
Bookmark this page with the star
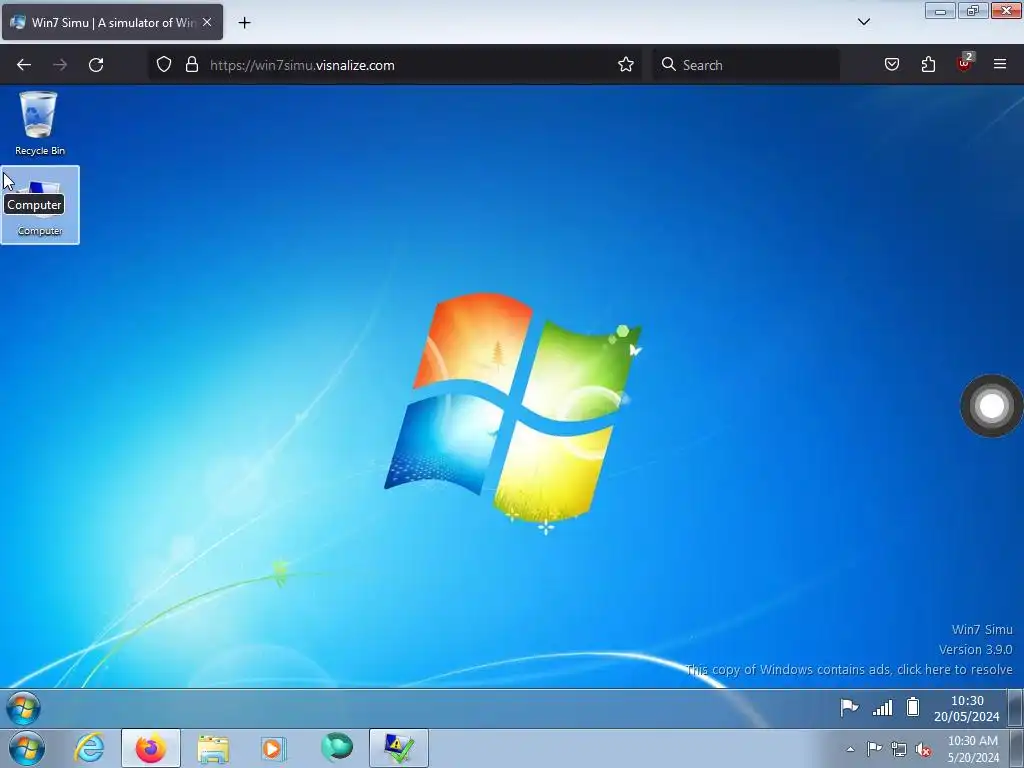[x=626, y=65]
